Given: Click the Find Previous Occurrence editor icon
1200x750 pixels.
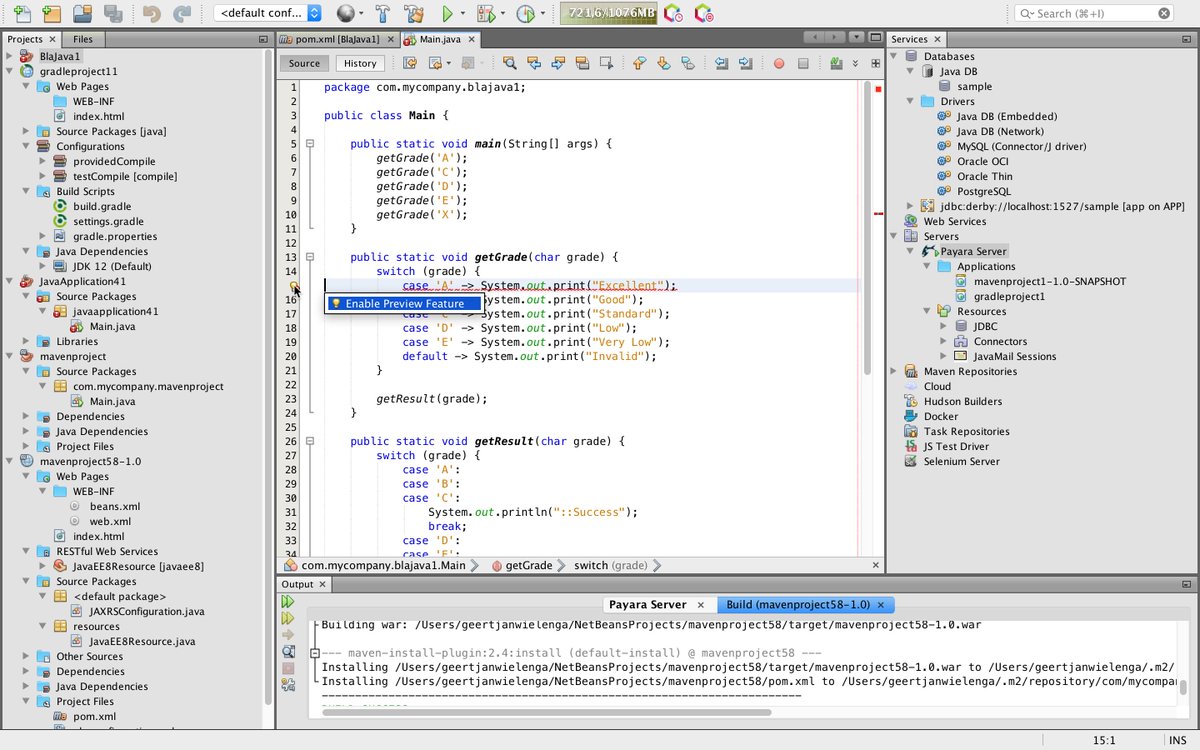Looking at the screenshot, I should [533, 63].
